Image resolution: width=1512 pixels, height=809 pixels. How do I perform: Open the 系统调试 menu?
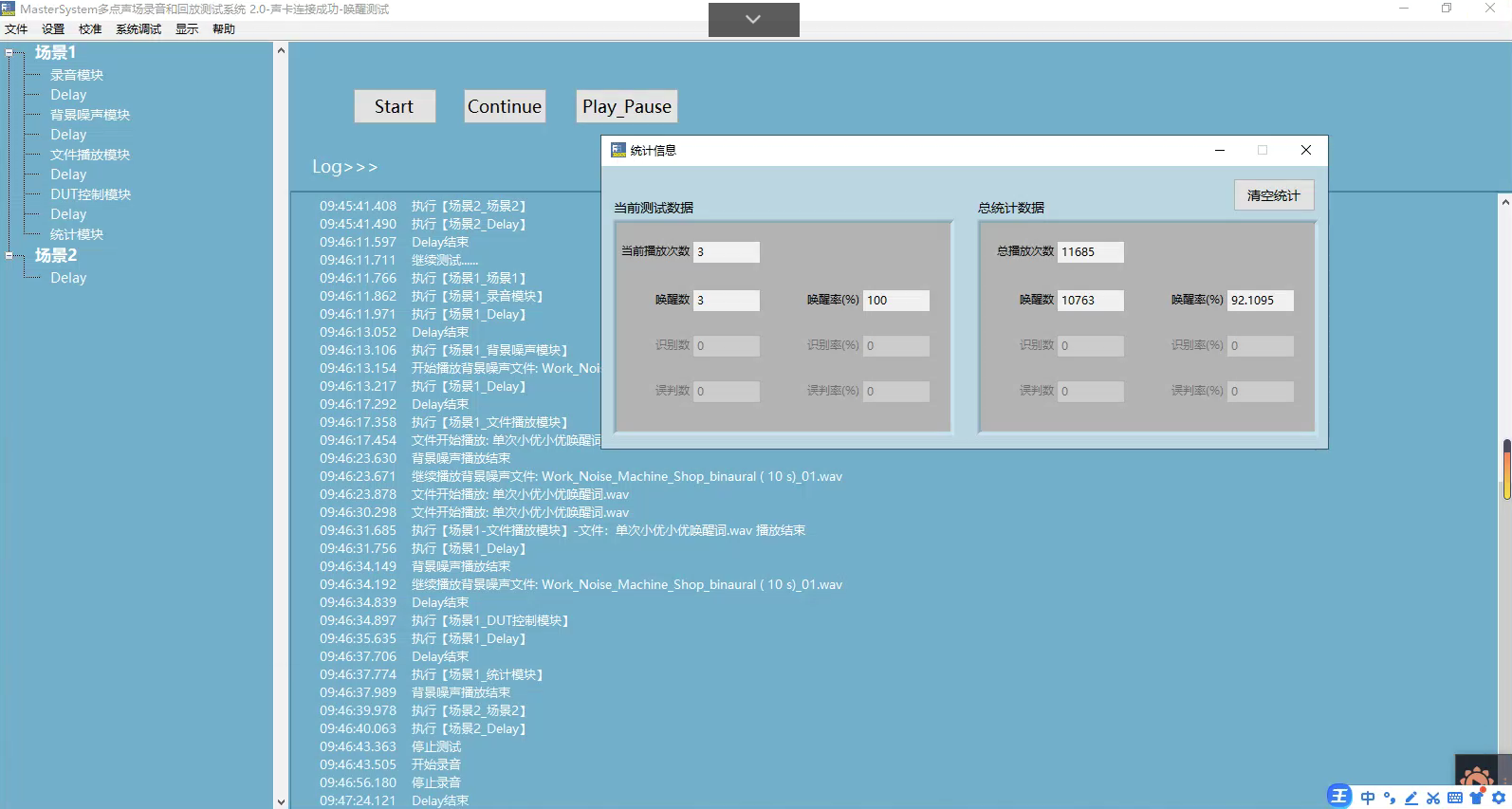click(138, 29)
